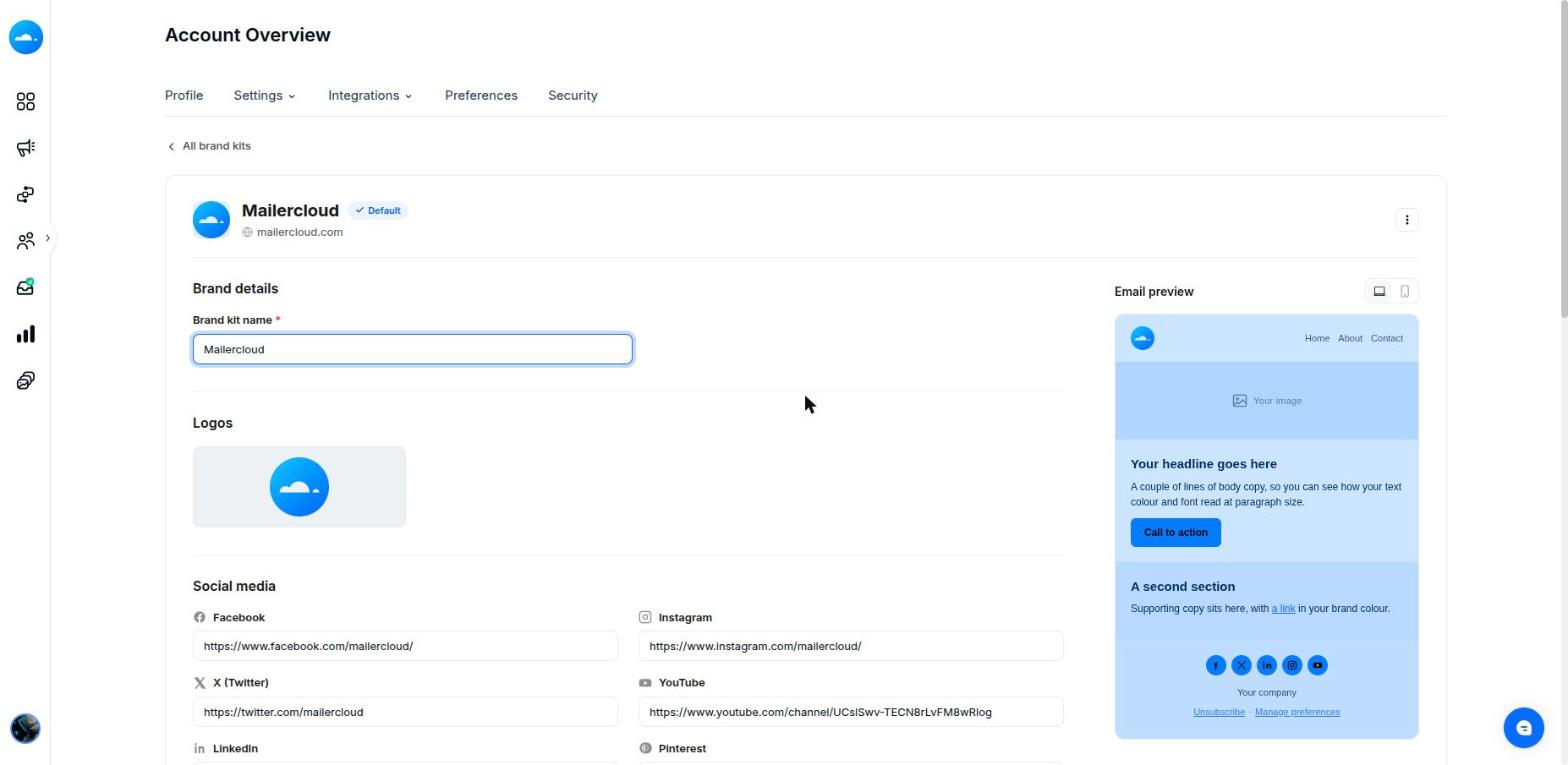Click the Brand kit name input field
1568x765 pixels.
coord(412,349)
